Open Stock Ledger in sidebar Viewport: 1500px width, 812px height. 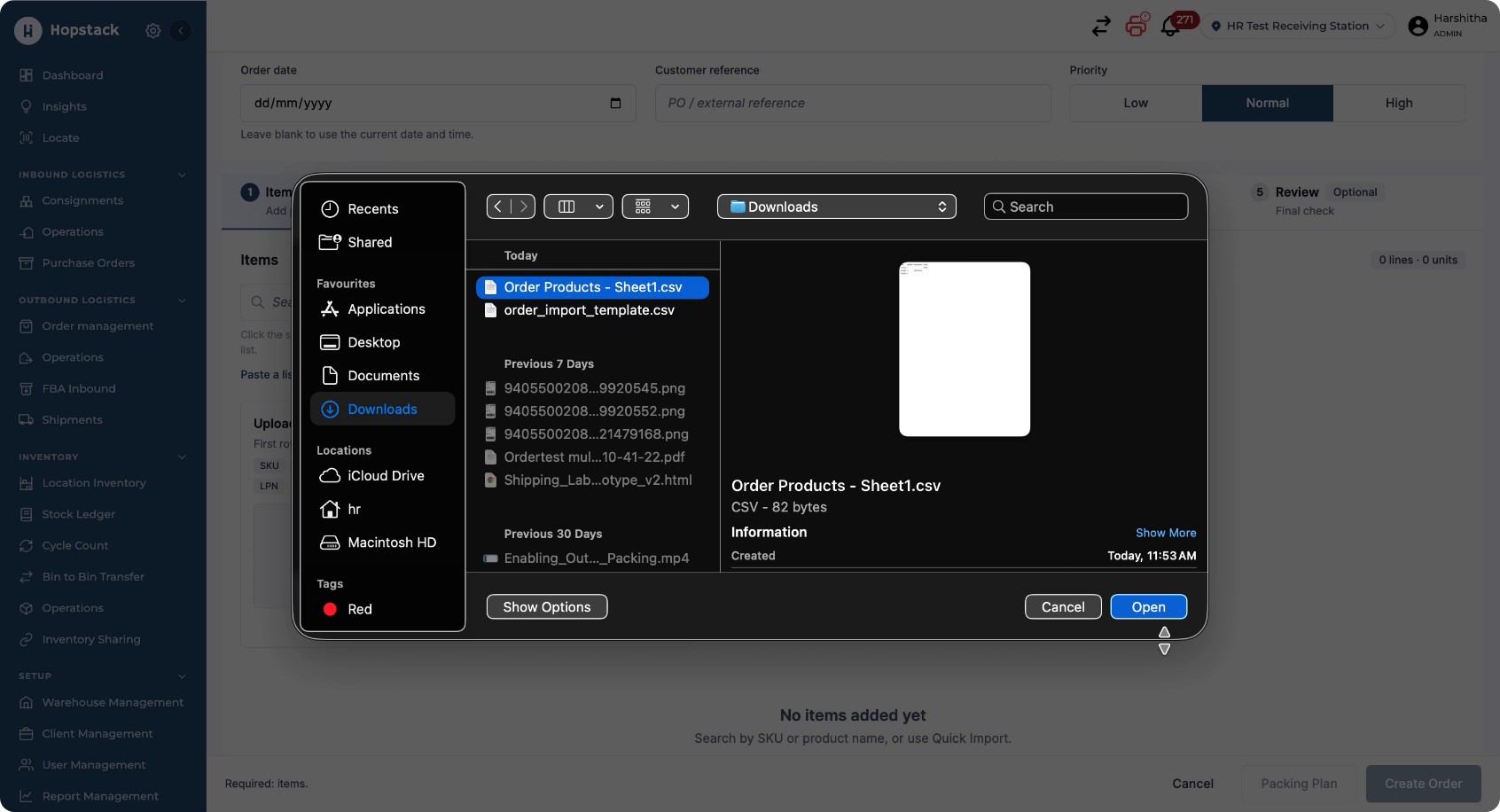78,514
